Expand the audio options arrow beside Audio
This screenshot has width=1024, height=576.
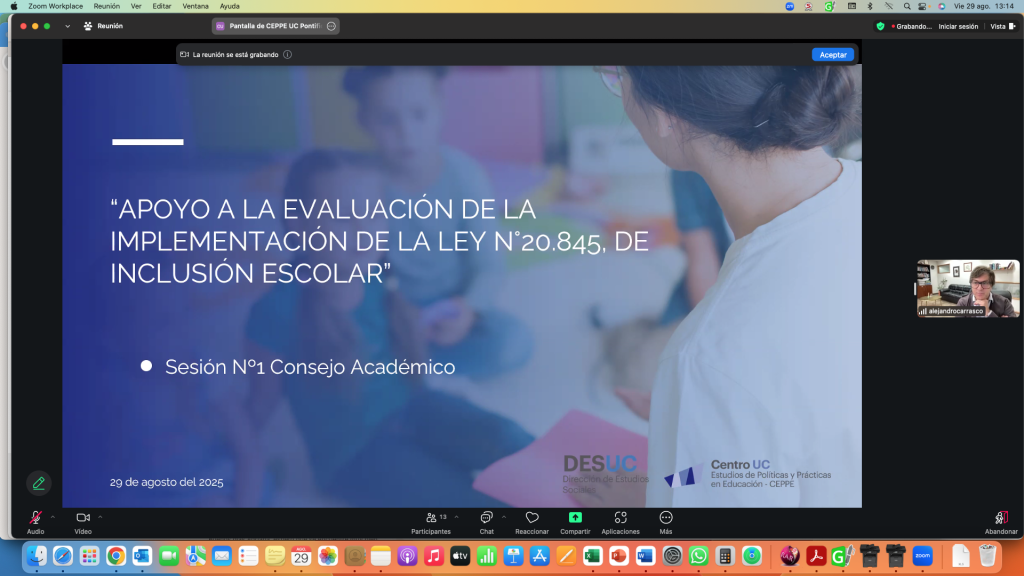53,517
